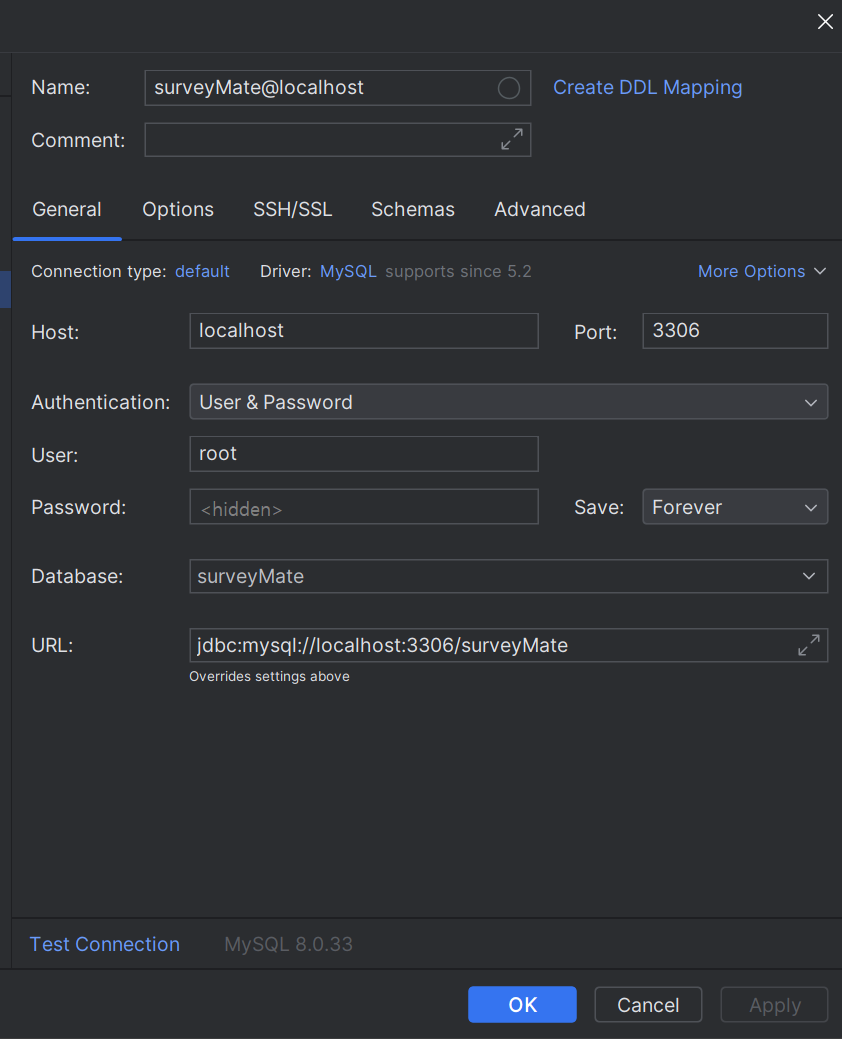Focus the Password input field

click(363, 508)
